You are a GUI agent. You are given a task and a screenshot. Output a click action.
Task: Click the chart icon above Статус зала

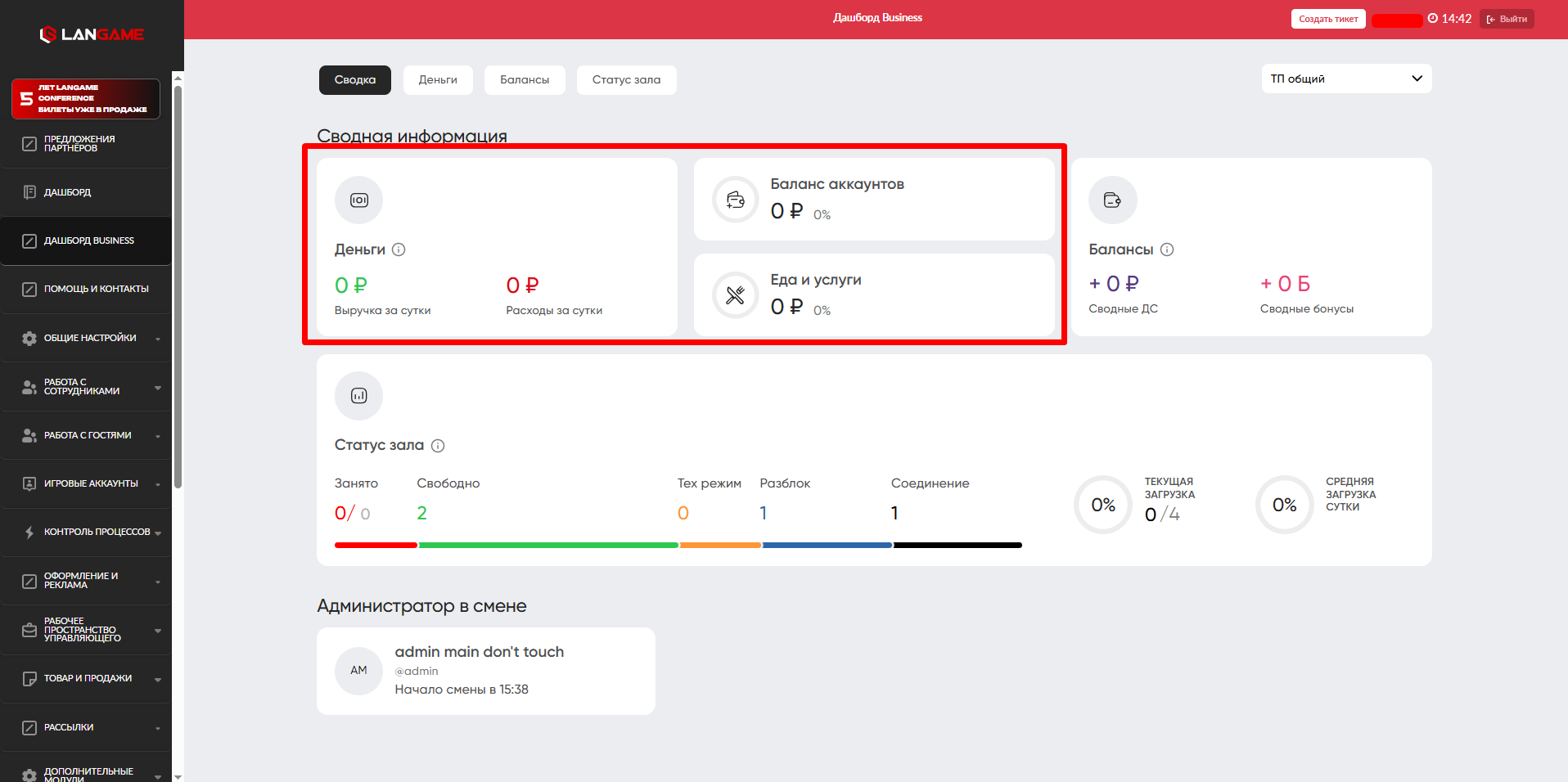(358, 396)
